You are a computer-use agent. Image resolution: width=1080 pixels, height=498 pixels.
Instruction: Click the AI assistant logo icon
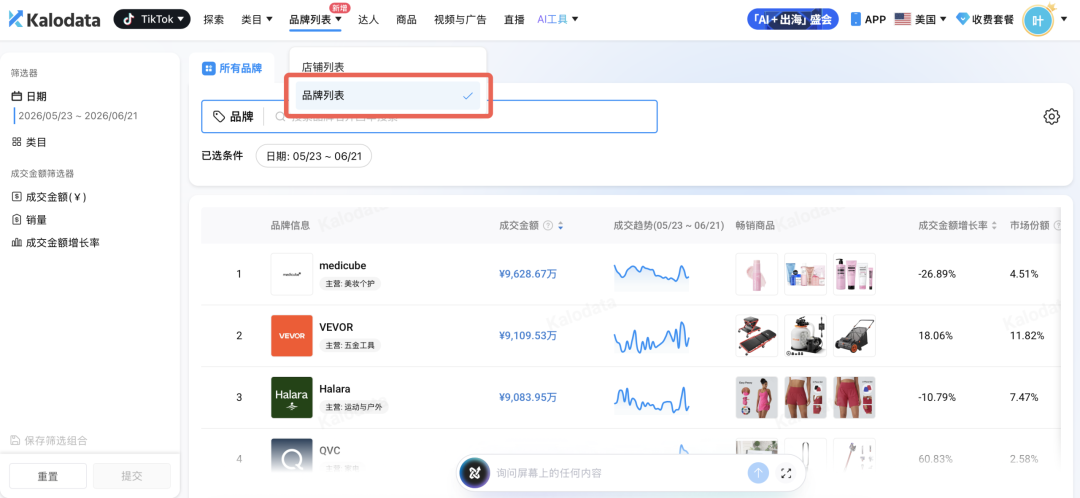click(474, 473)
